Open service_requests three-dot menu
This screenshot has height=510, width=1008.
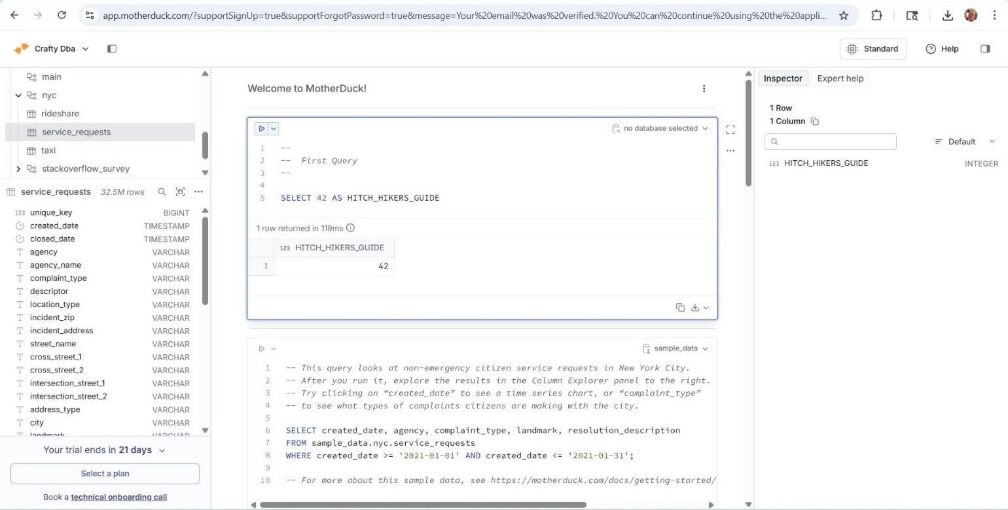click(x=199, y=192)
